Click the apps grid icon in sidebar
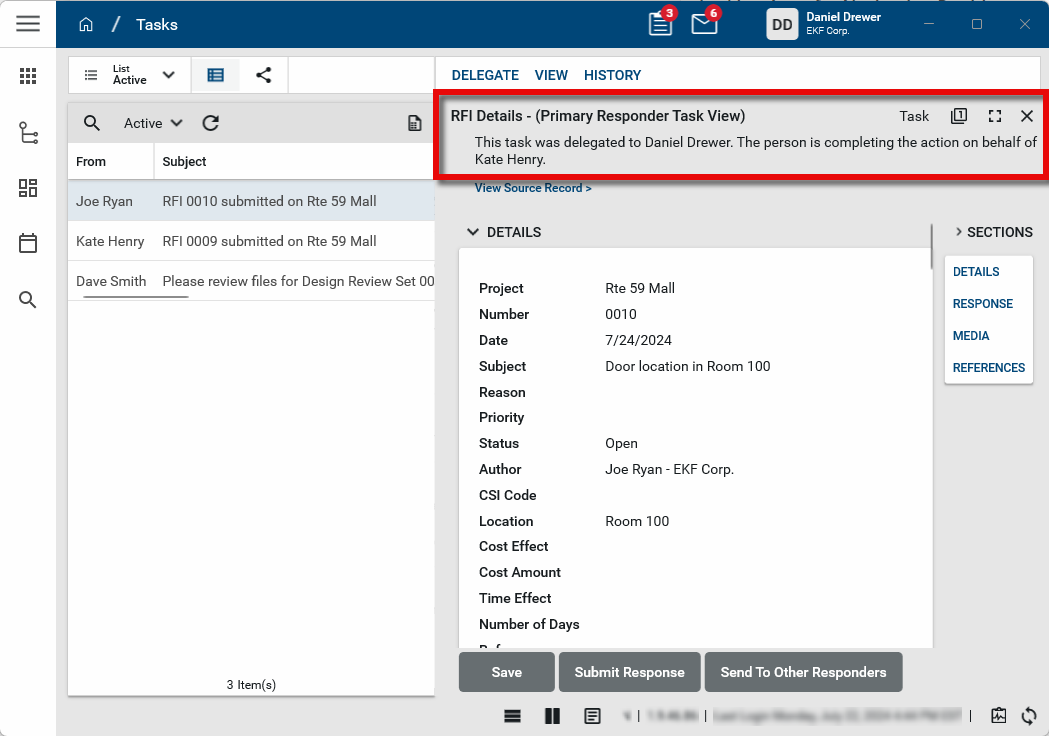This screenshot has width=1049, height=736. pyautogui.click(x=28, y=76)
